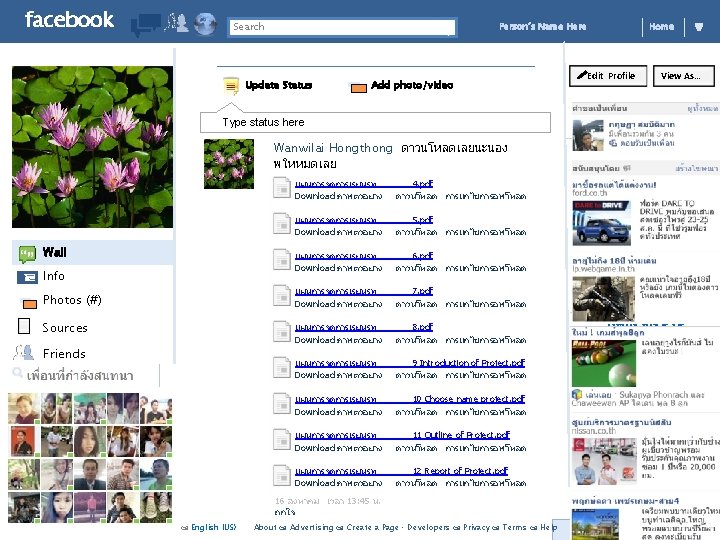Open Photos (#) in the sidebar
720x540 pixels.
(x=72, y=300)
